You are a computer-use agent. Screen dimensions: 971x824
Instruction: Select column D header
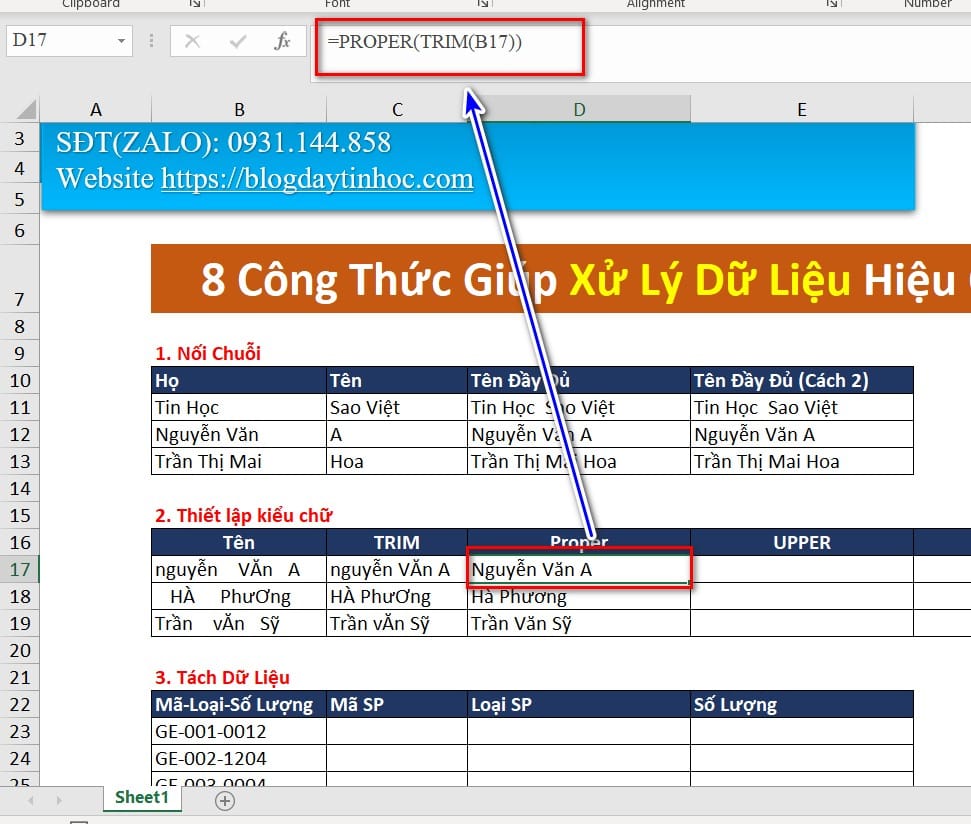click(579, 110)
